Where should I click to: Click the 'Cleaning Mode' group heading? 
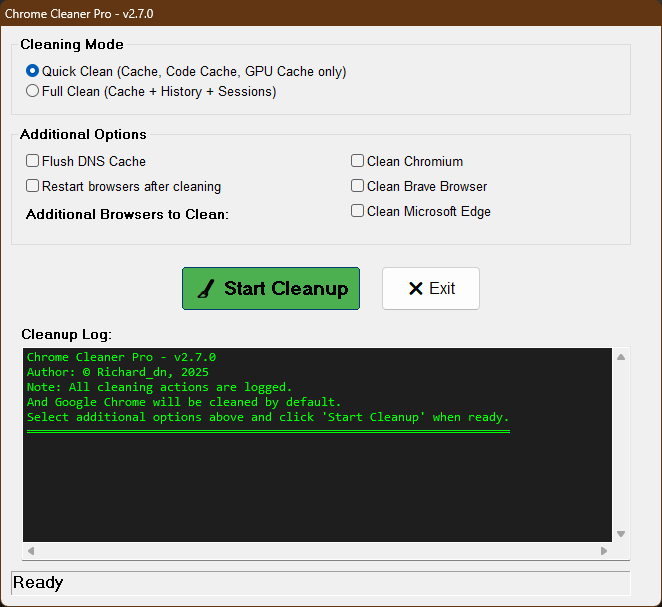pos(72,44)
